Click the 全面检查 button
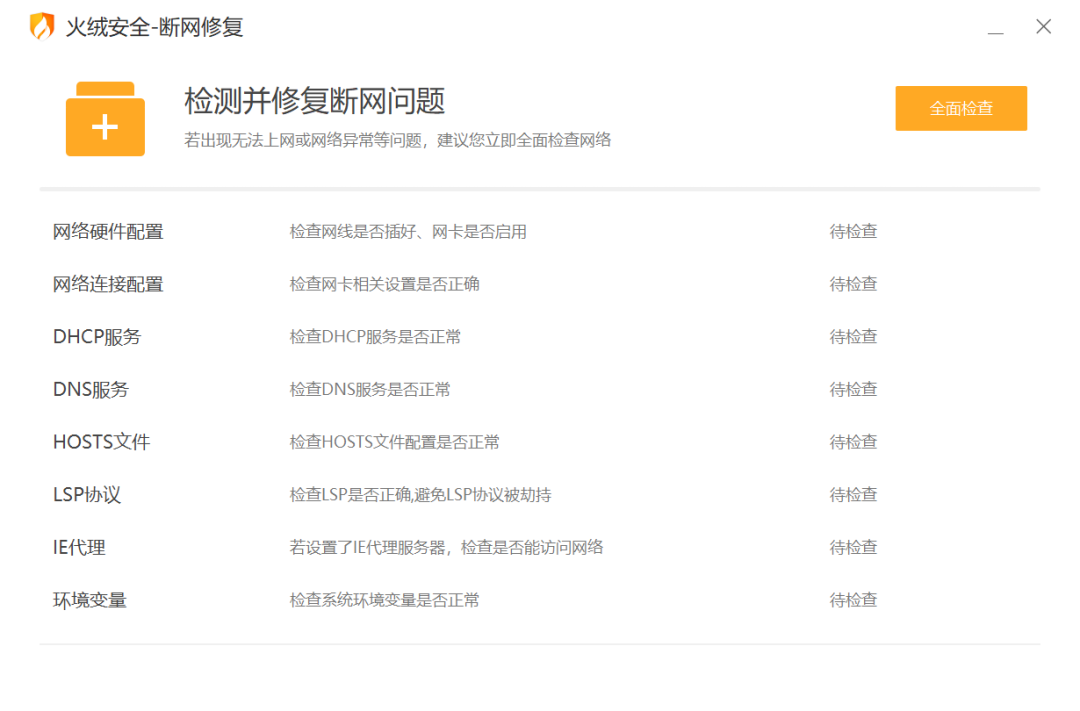The width and height of the screenshot is (1080, 711). [x=961, y=108]
